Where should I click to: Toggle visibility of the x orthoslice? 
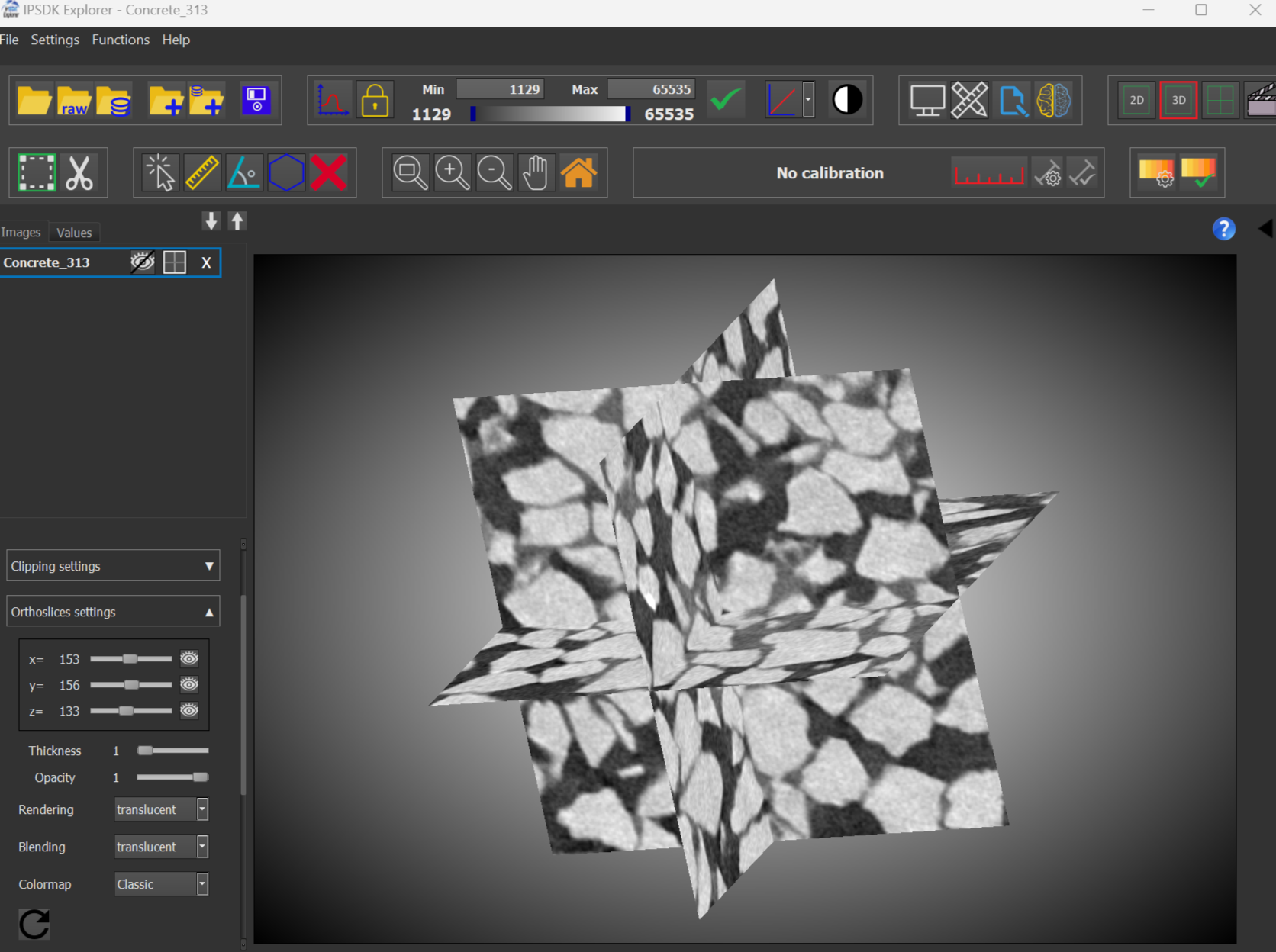click(x=189, y=658)
